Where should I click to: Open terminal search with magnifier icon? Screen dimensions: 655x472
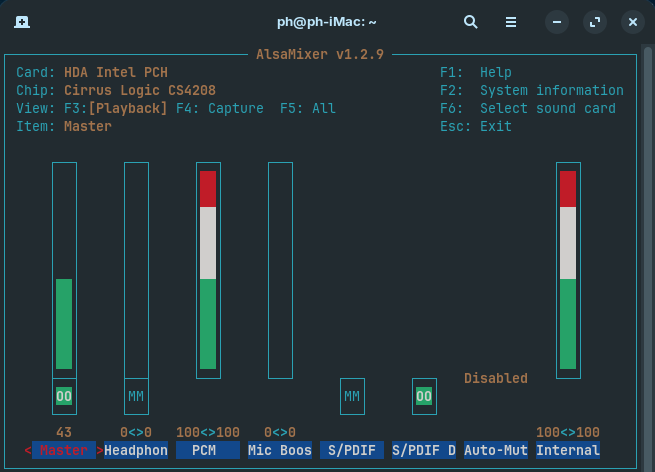[470, 22]
